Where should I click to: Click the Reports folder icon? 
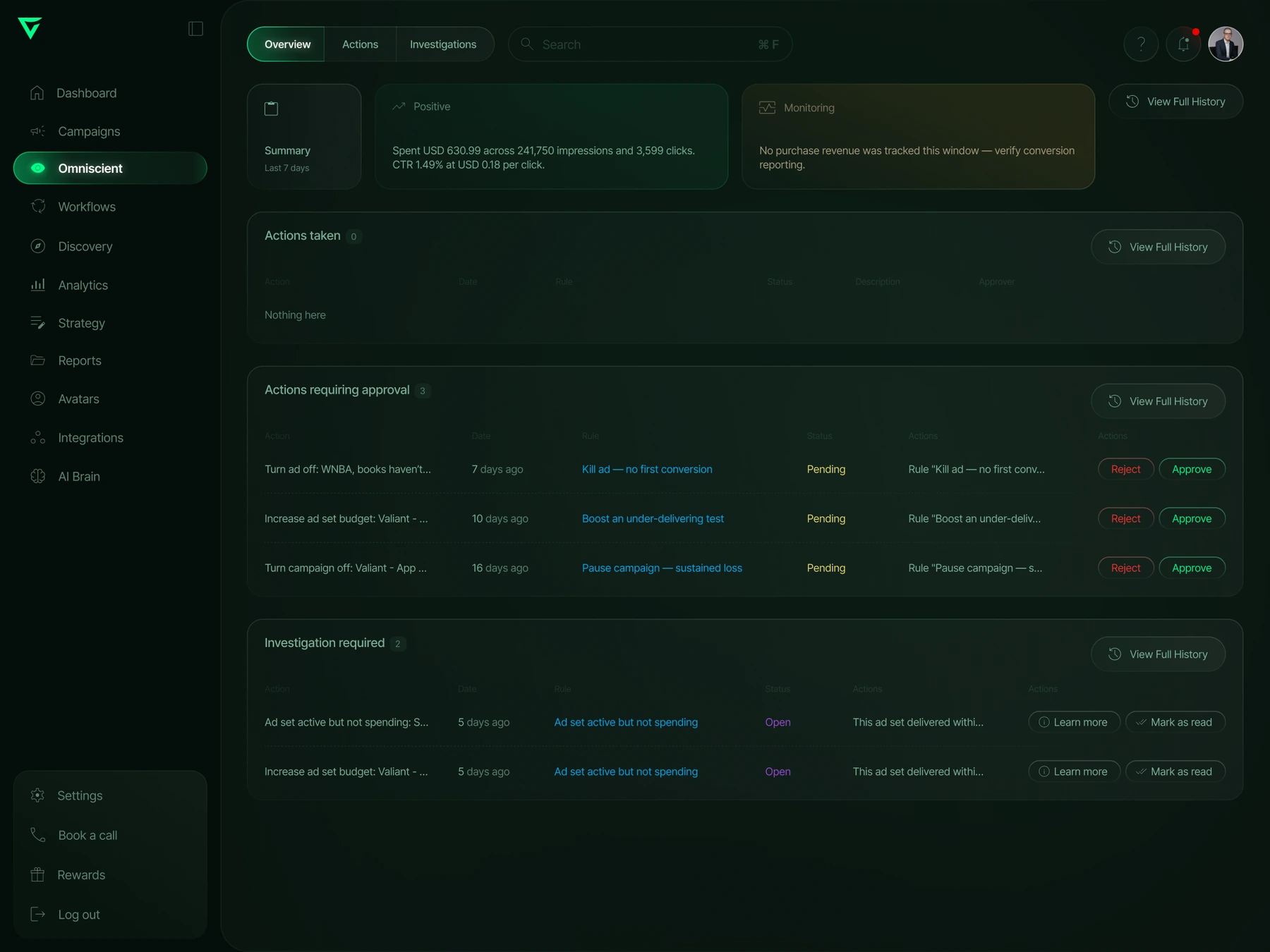tap(38, 360)
